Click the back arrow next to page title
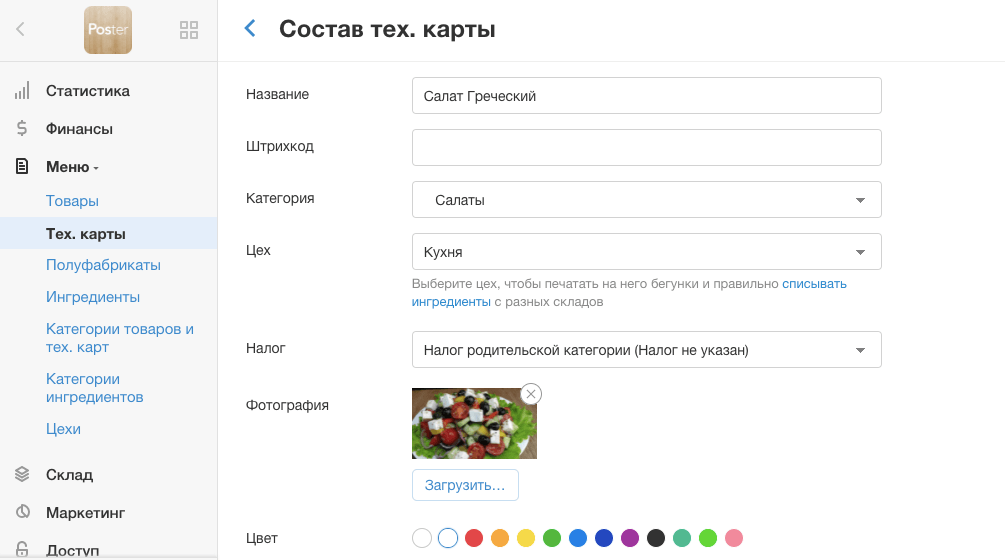 click(x=251, y=29)
